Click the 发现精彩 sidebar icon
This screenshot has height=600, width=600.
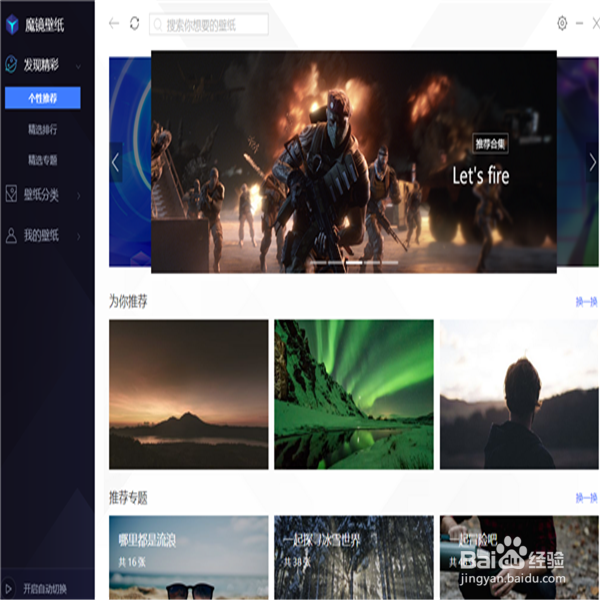click(11, 64)
